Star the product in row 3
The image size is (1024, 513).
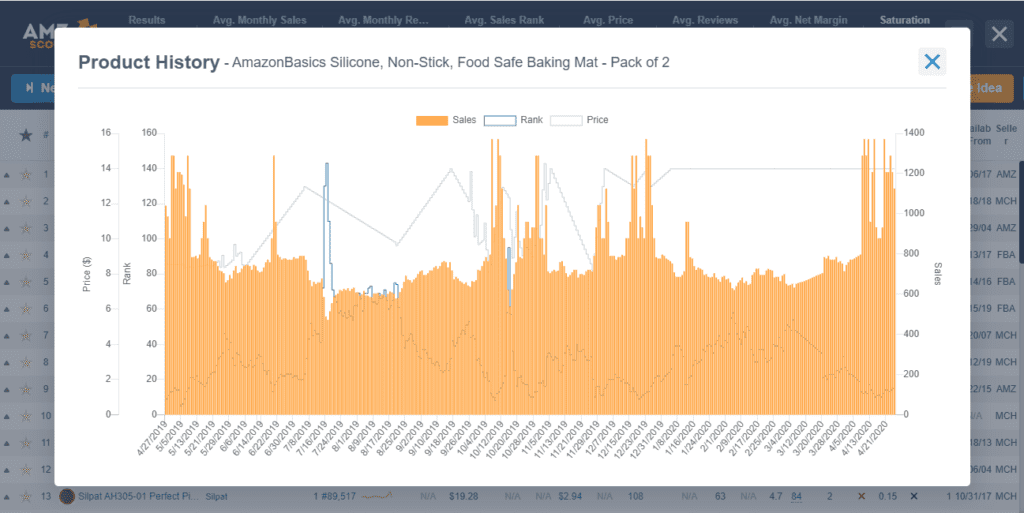tap(25, 228)
